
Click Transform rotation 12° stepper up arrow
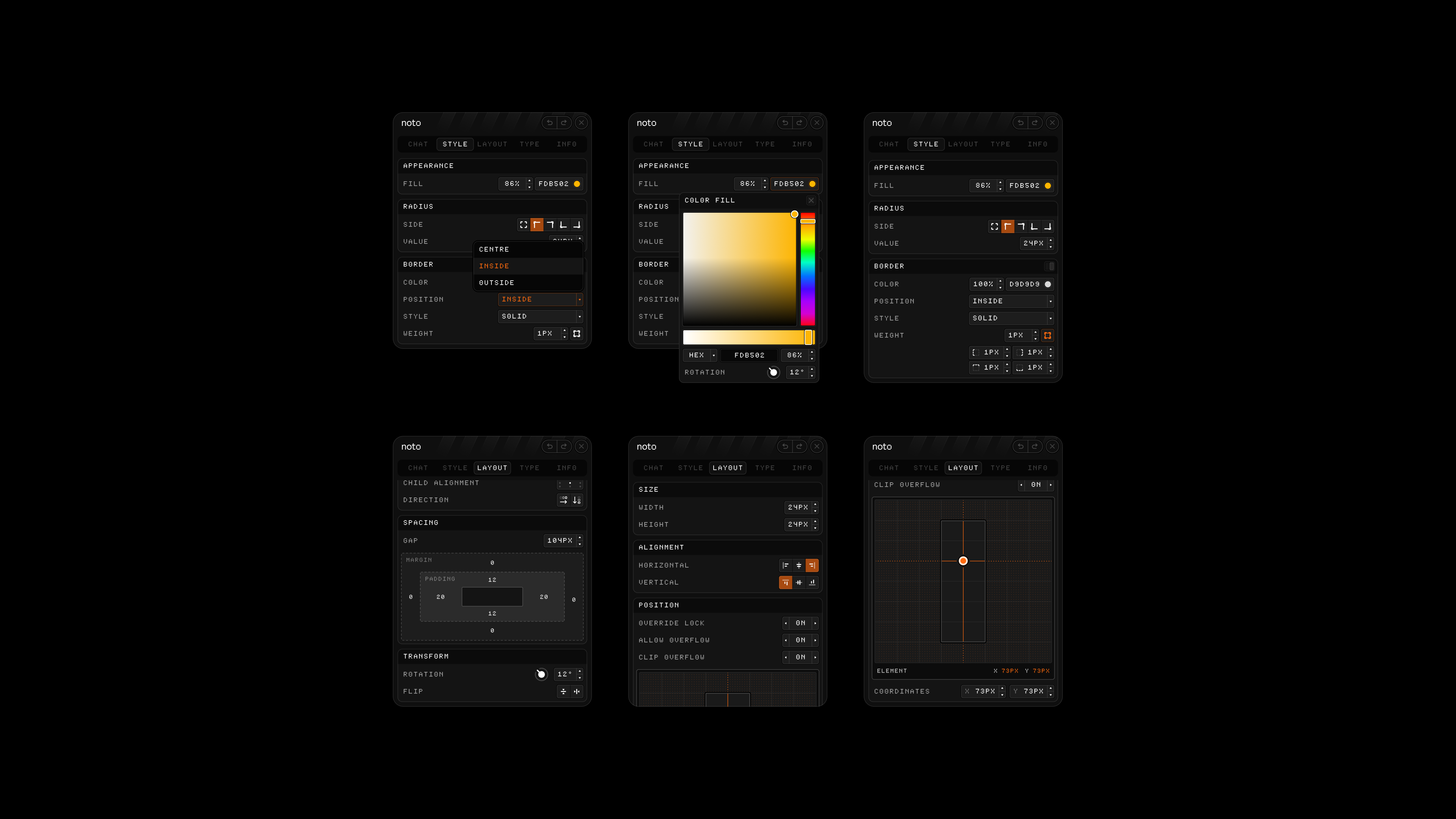[x=580, y=672]
